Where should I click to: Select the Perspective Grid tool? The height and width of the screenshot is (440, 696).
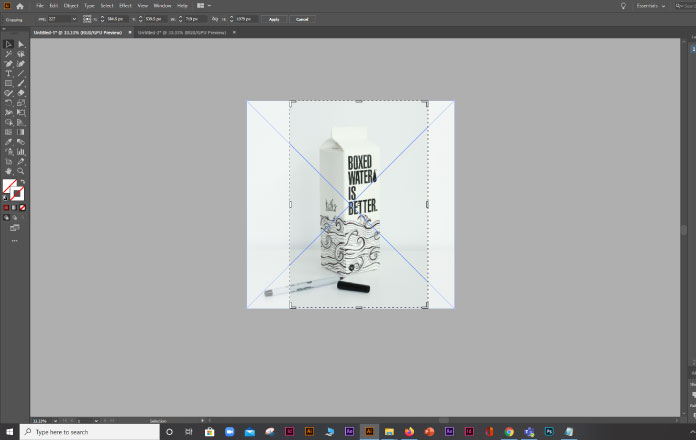coord(21,122)
